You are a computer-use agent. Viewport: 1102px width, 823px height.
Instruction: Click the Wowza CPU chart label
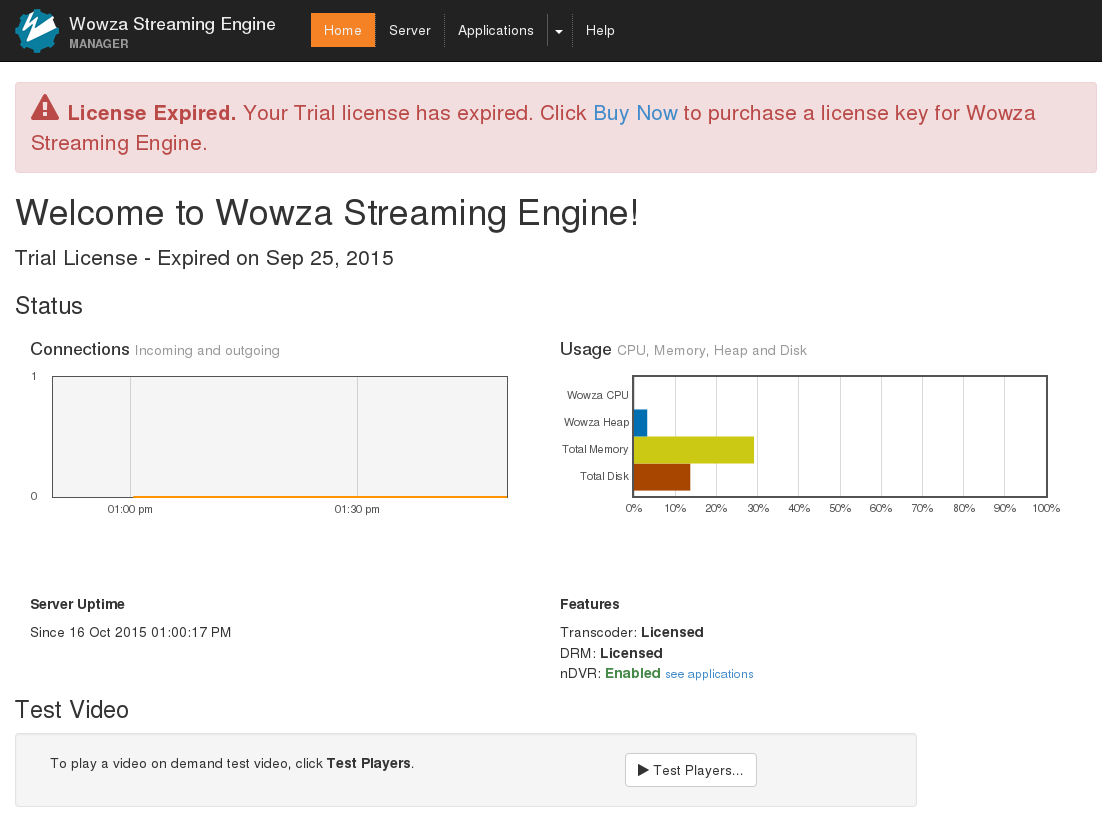pyautogui.click(x=597, y=395)
